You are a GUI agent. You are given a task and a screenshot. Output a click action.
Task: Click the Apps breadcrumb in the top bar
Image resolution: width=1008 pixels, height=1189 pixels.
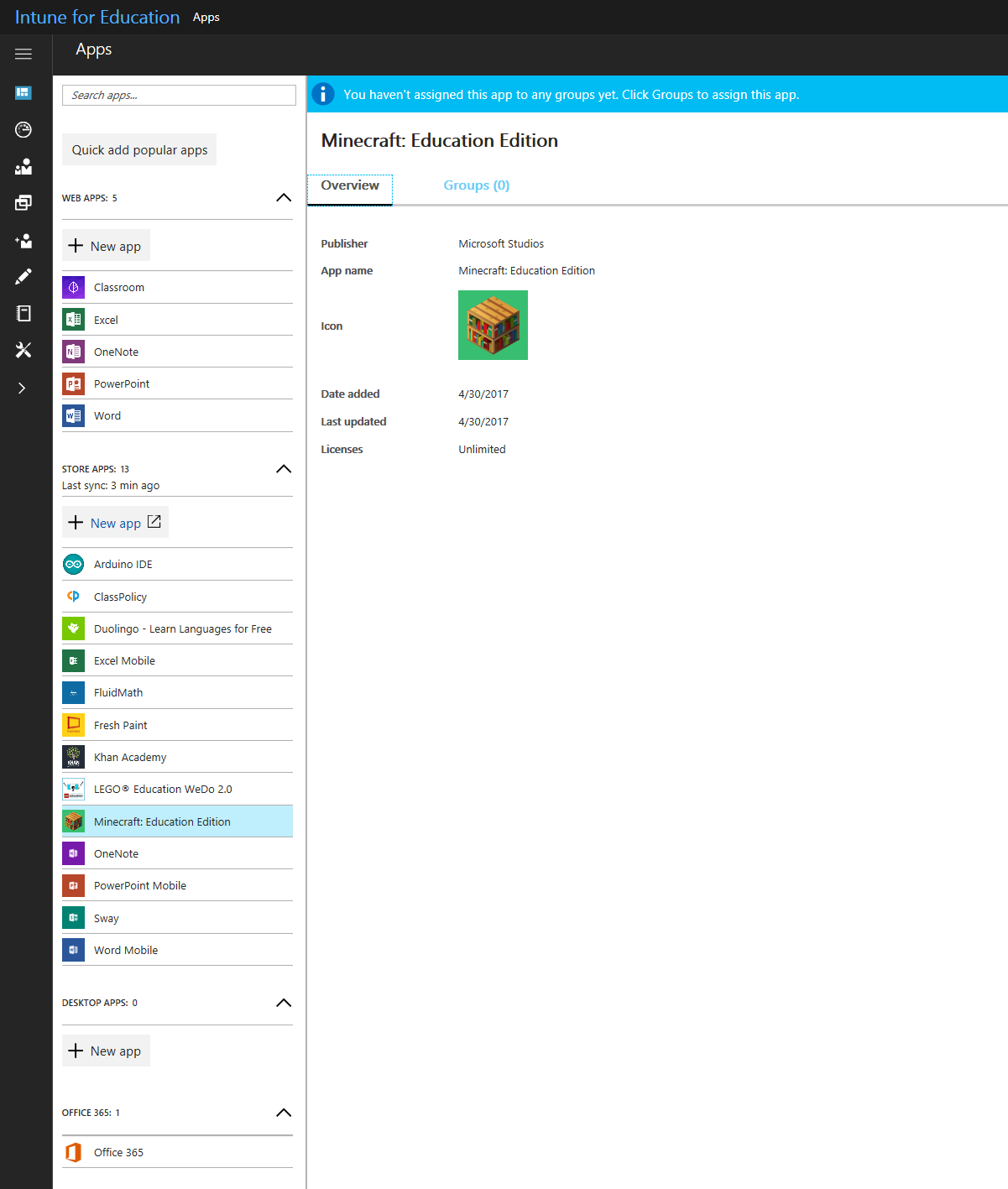coord(206,17)
